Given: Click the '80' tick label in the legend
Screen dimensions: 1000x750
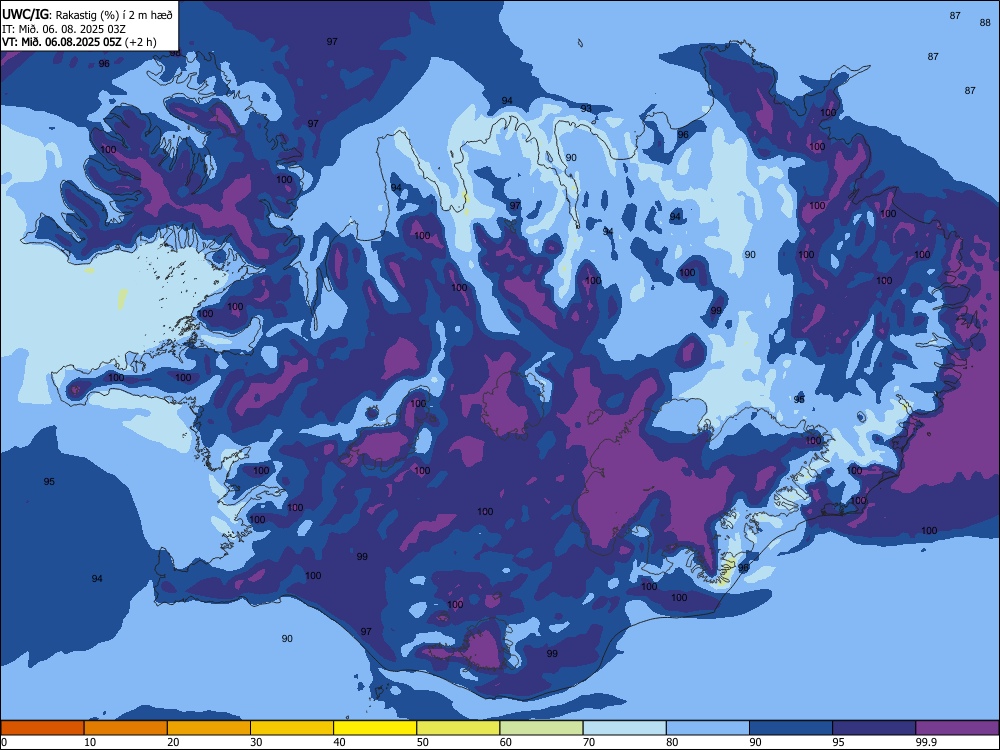Looking at the screenshot, I should (672, 742).
